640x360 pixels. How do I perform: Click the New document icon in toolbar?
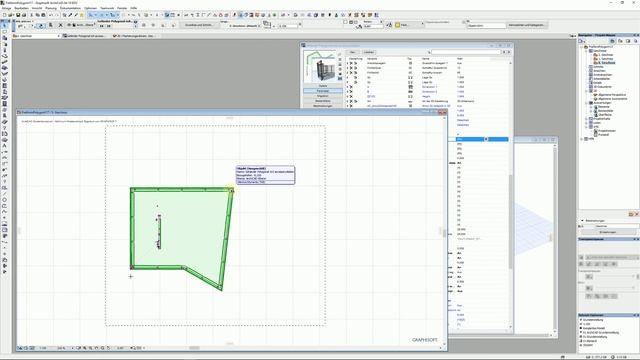pos(4,15)
